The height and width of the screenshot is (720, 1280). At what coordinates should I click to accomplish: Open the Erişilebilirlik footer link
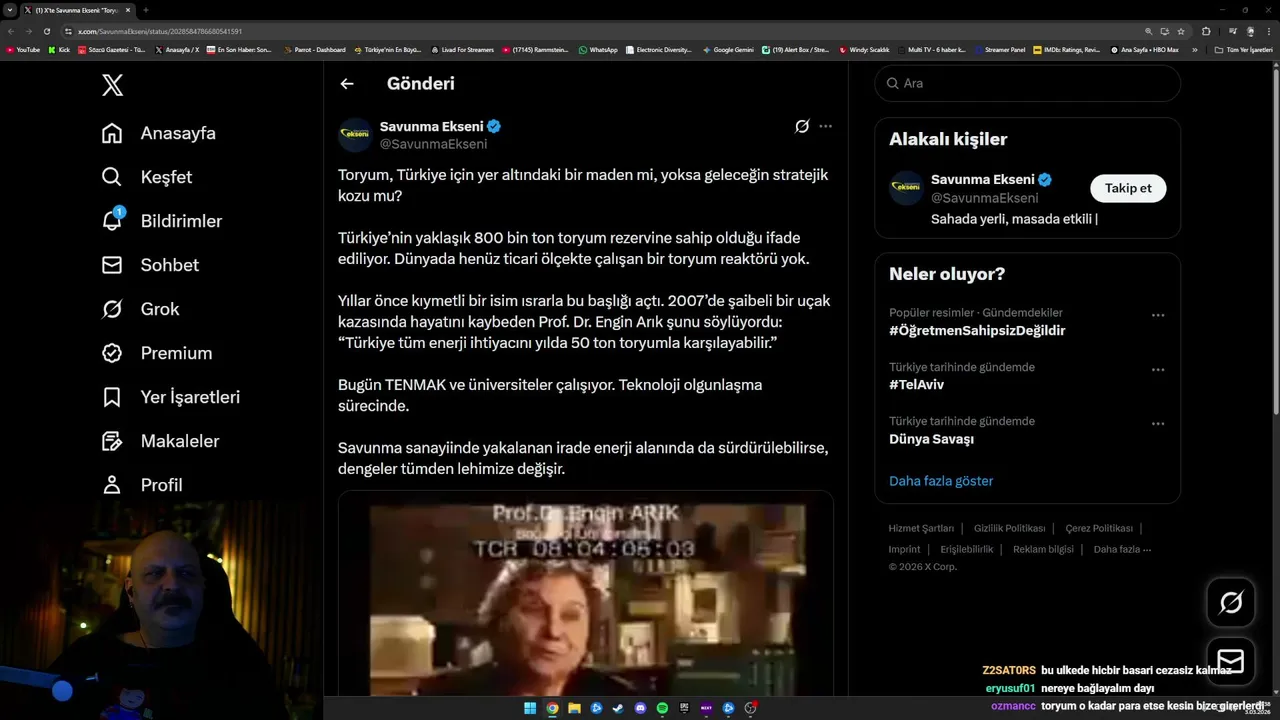[x=967, y=549]
